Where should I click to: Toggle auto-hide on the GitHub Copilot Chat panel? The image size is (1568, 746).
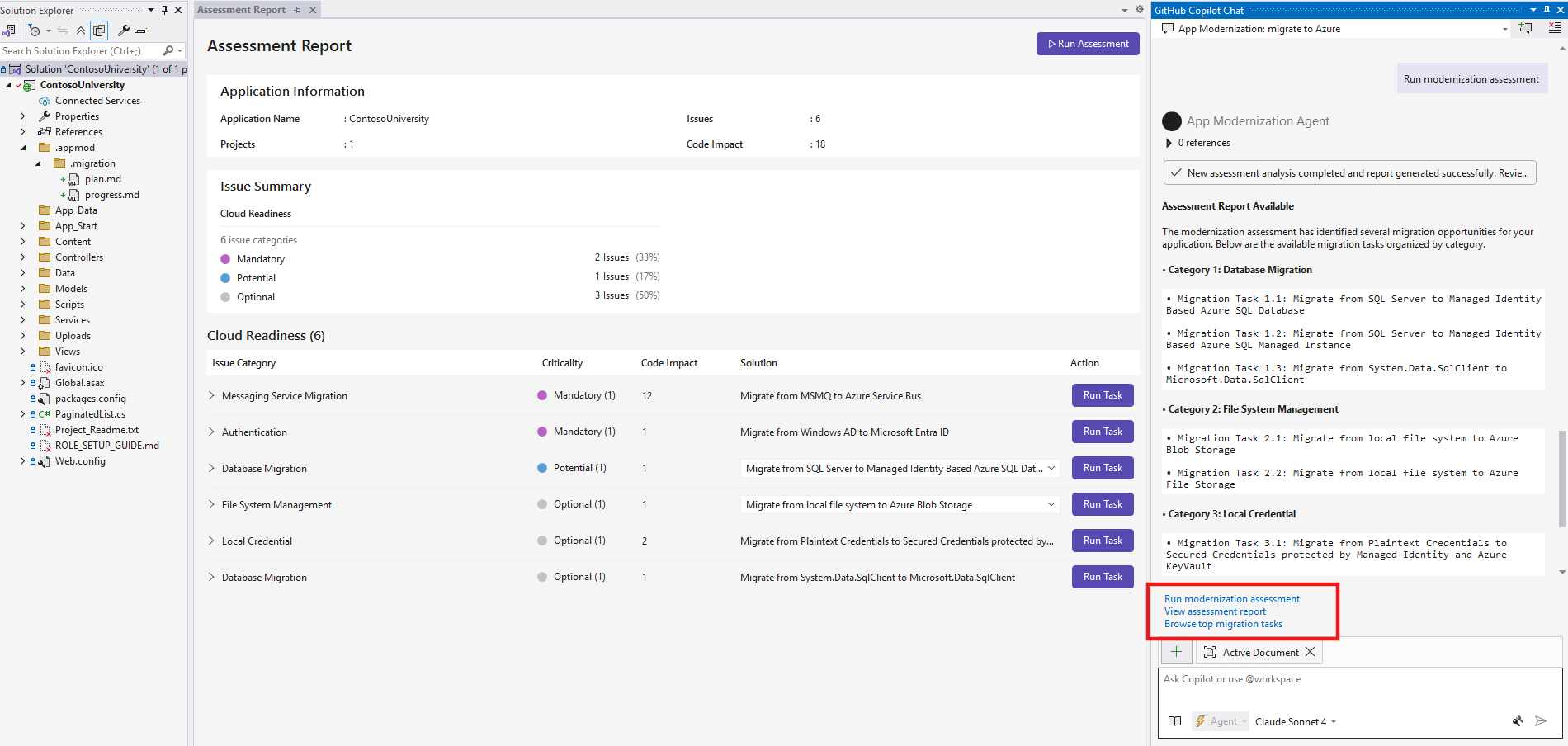pyautogui.click(x=1545, y=10)
